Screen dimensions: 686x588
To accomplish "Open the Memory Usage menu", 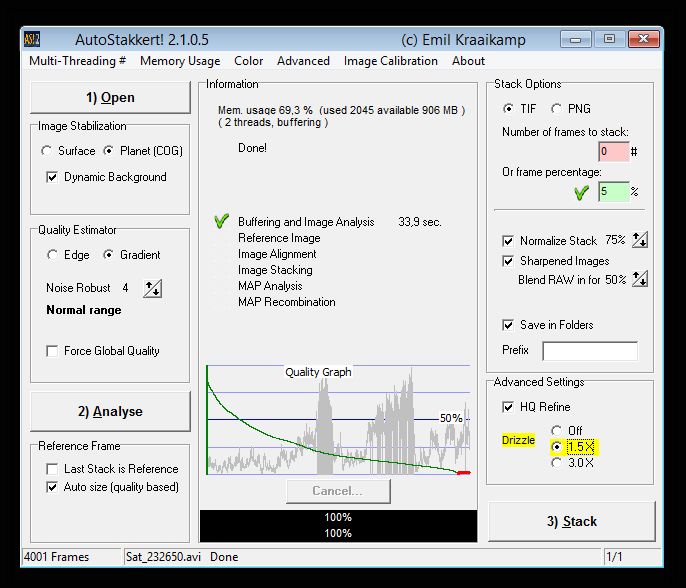I will 180,61.
